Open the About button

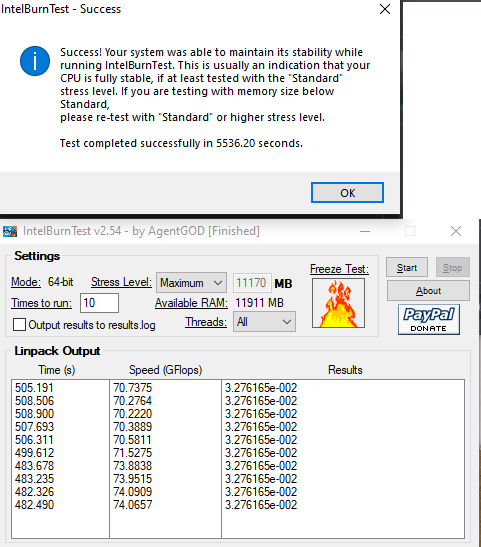click(x=428, y=291)
